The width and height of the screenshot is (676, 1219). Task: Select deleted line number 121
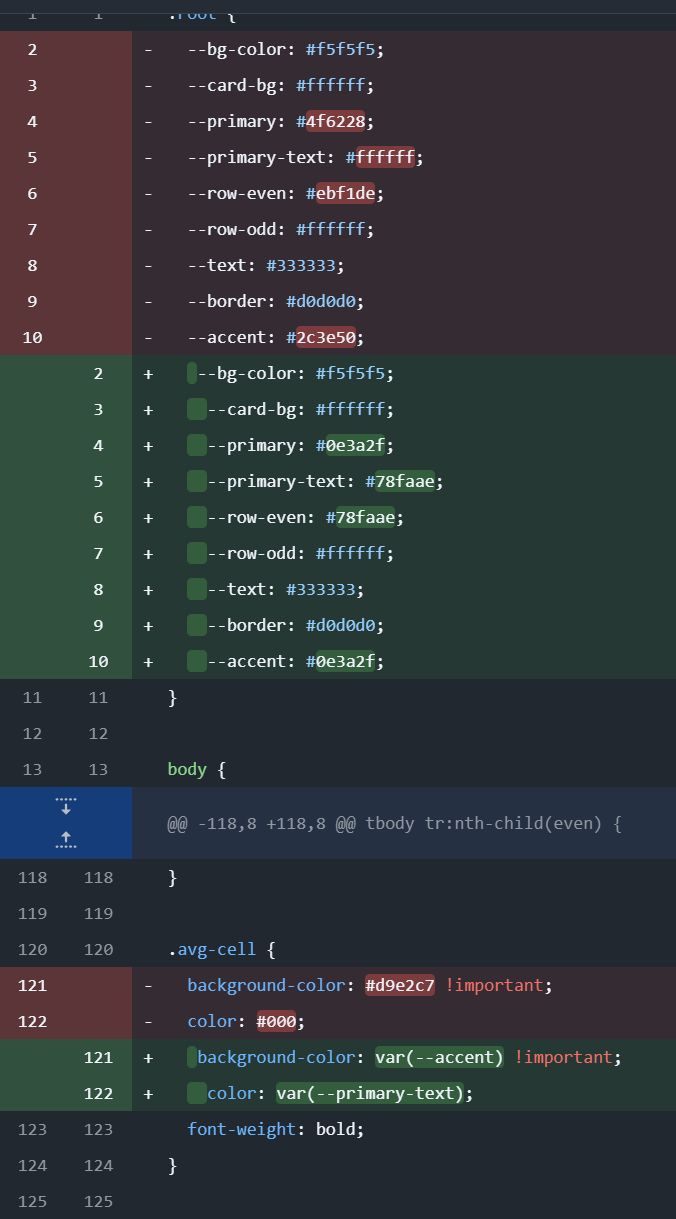tap(32, 985)
